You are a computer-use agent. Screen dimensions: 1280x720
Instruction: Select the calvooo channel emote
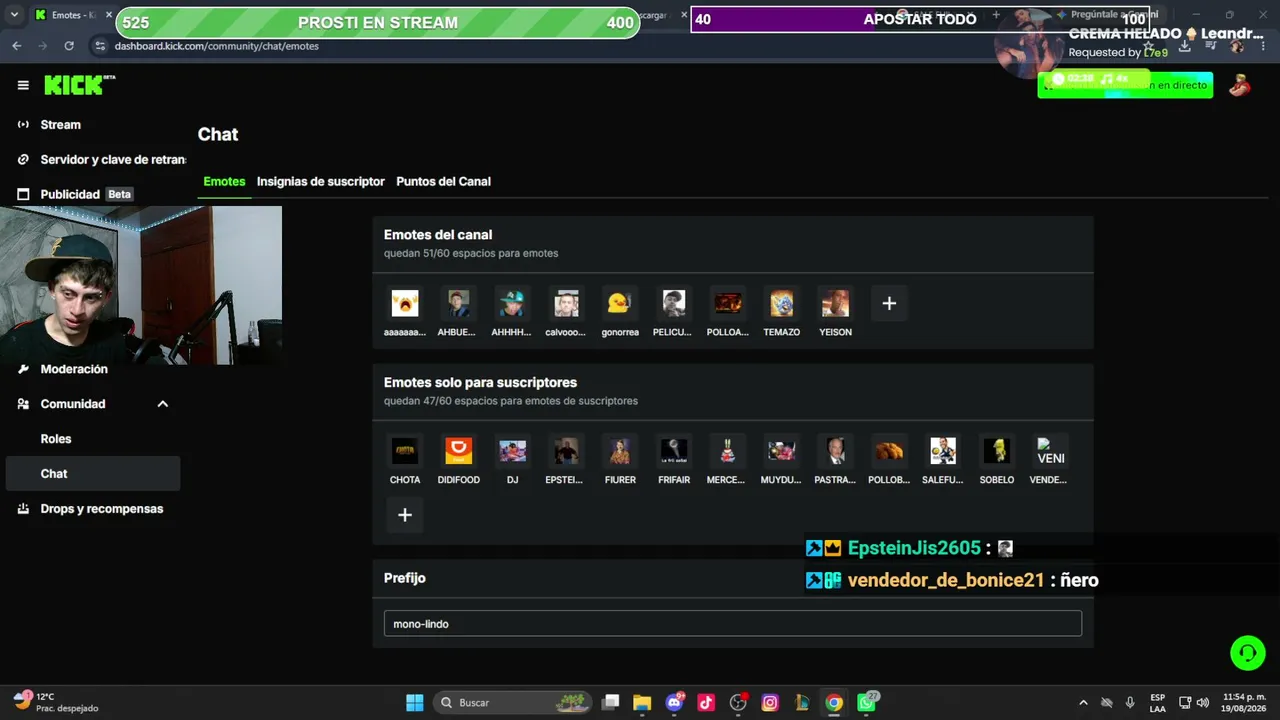tap(566, 303)
